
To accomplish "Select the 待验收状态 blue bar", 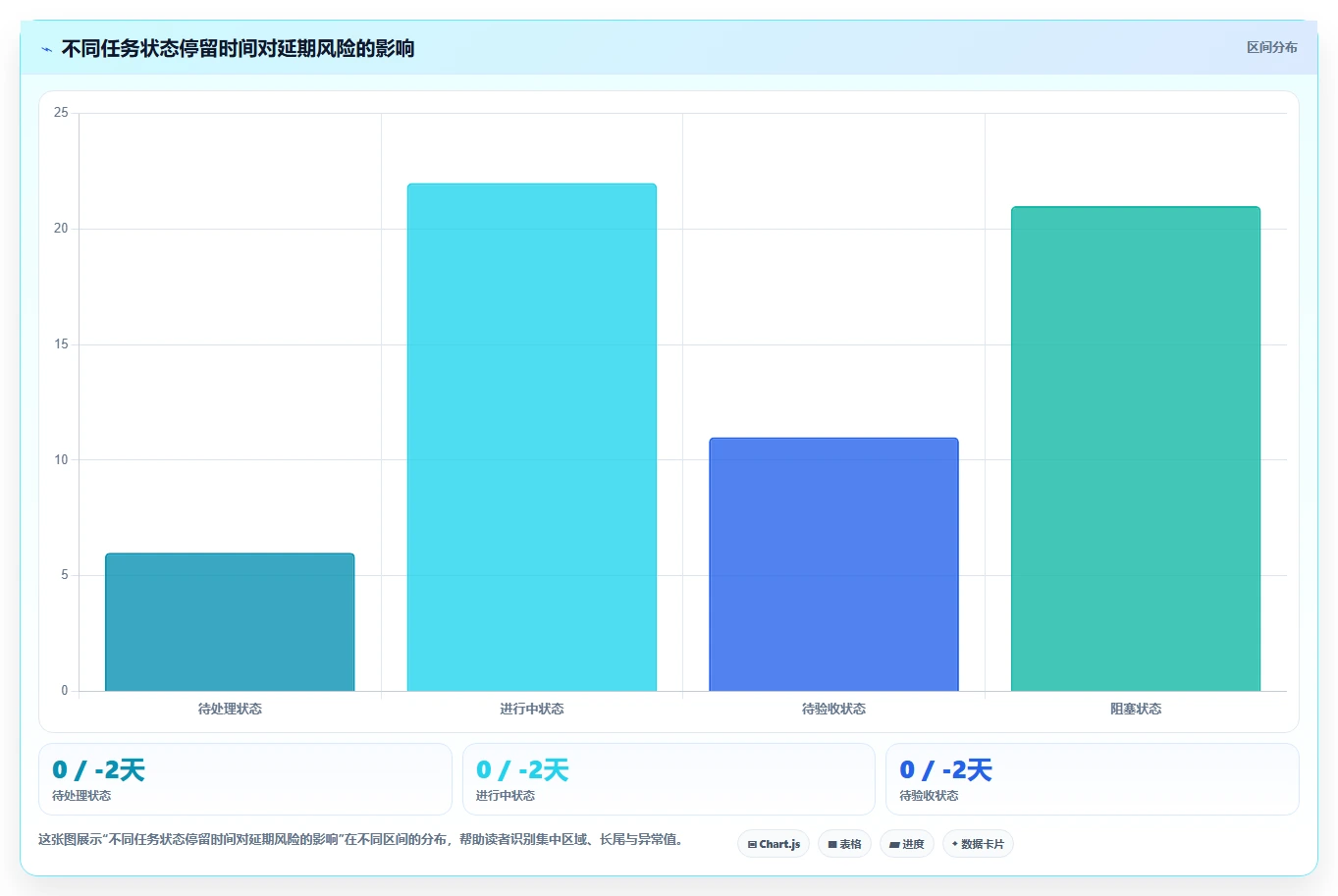I will pyautogui.click(x=833, y=564).
